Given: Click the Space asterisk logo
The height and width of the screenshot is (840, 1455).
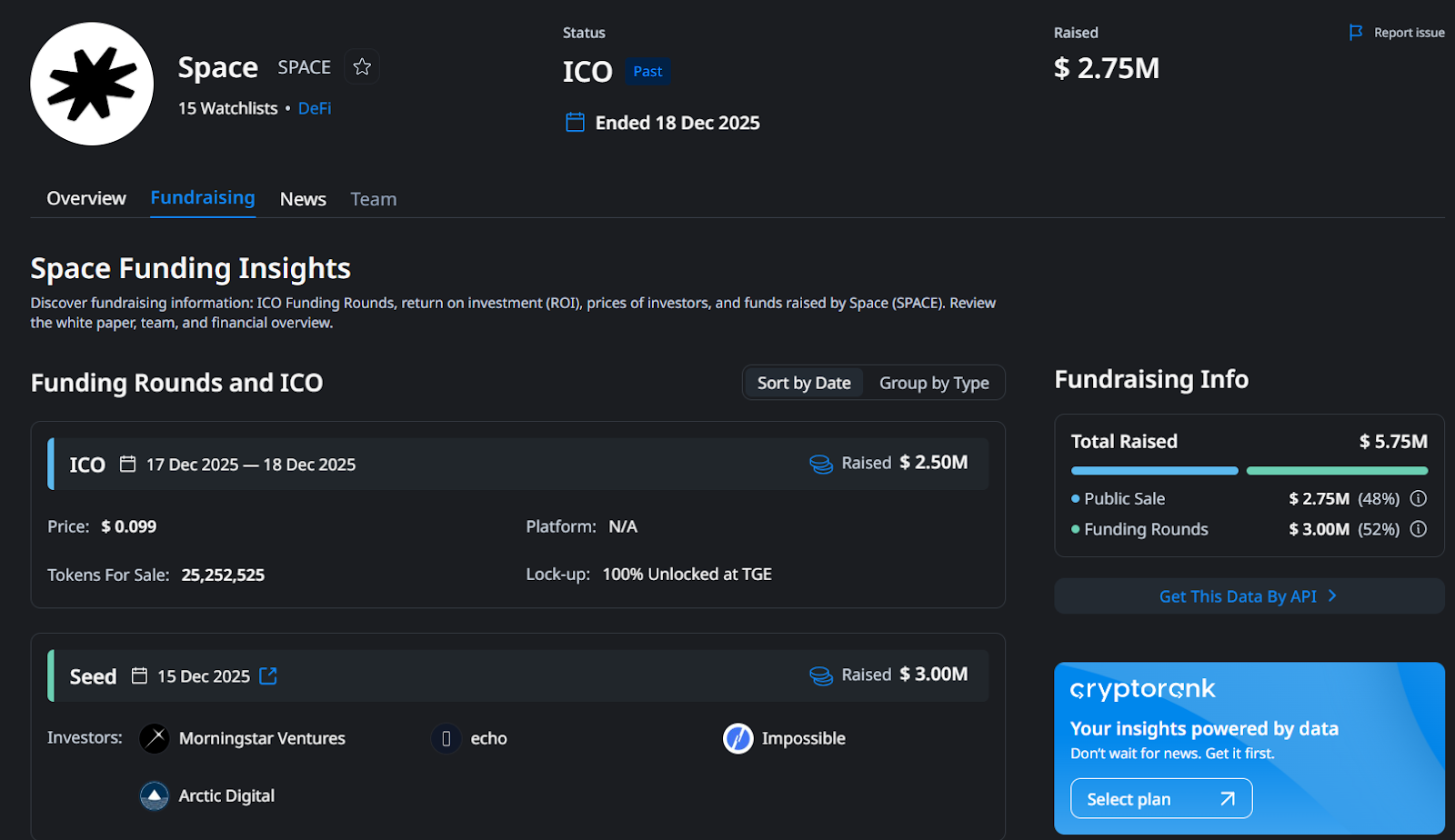Looking at the screenshot, I should point(92,84).
